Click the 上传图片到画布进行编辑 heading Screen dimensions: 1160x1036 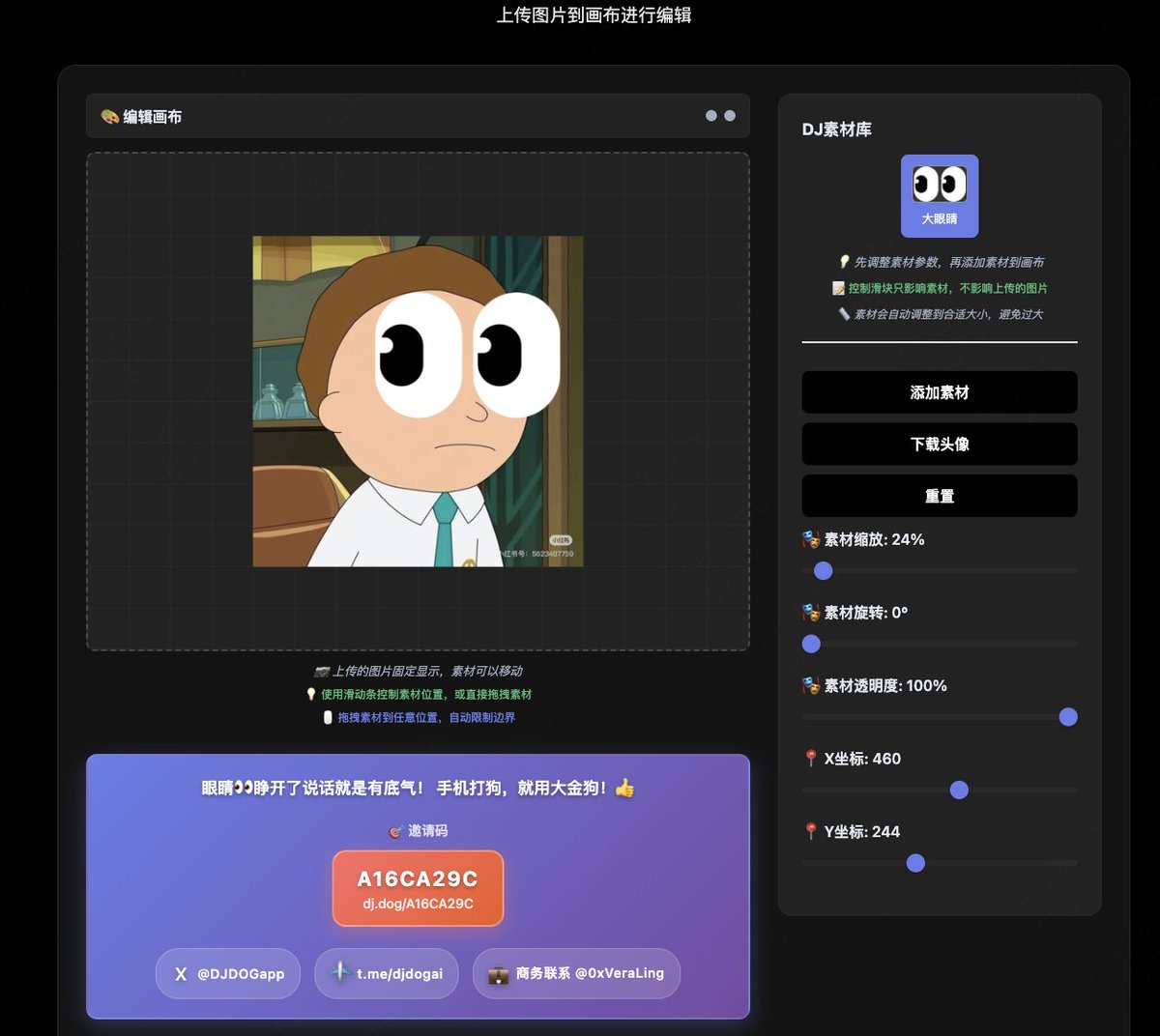pyautogui.click(x=594, y=15)
